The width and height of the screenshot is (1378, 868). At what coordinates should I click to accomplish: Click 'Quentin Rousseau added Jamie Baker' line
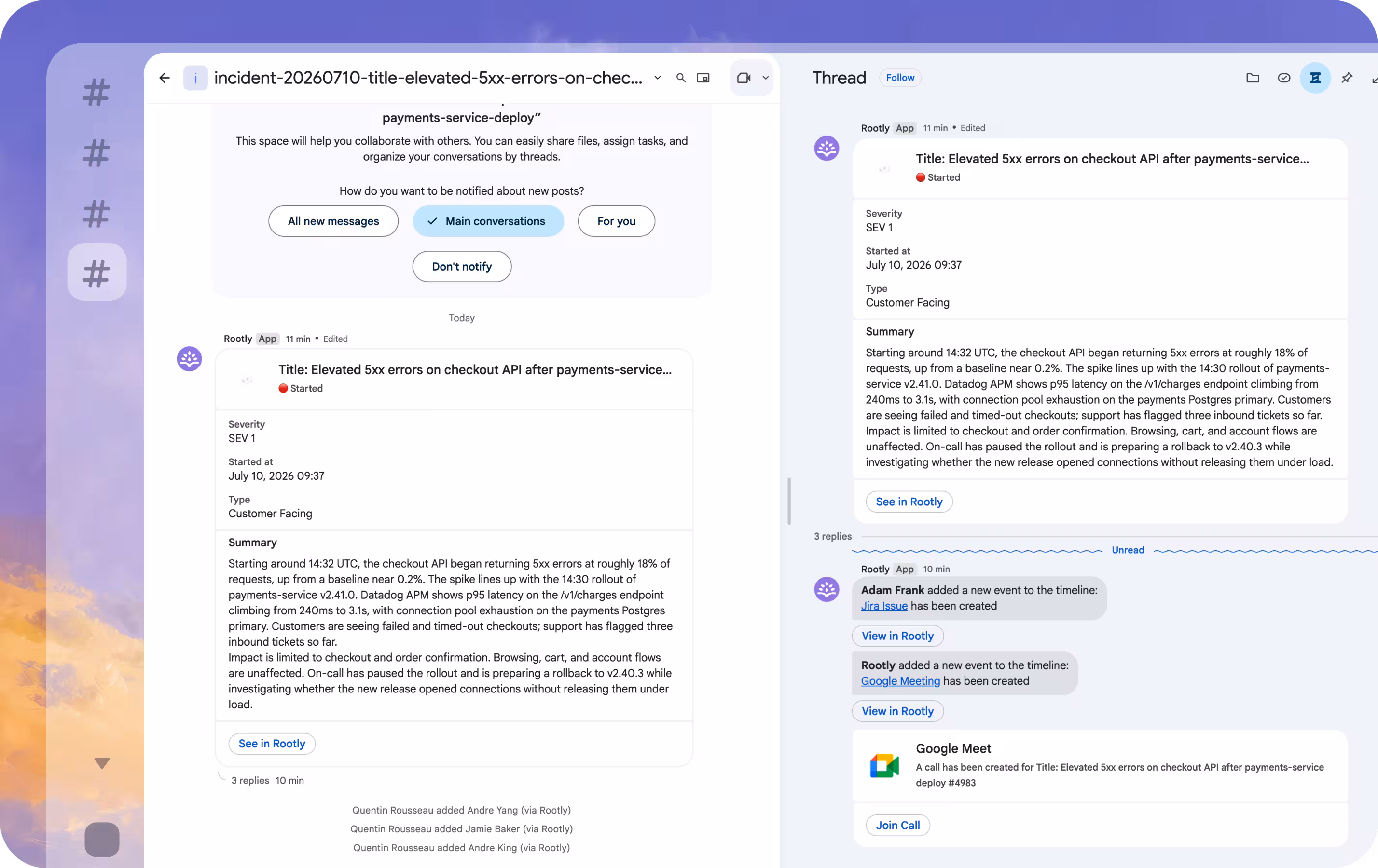click(461, 829)
